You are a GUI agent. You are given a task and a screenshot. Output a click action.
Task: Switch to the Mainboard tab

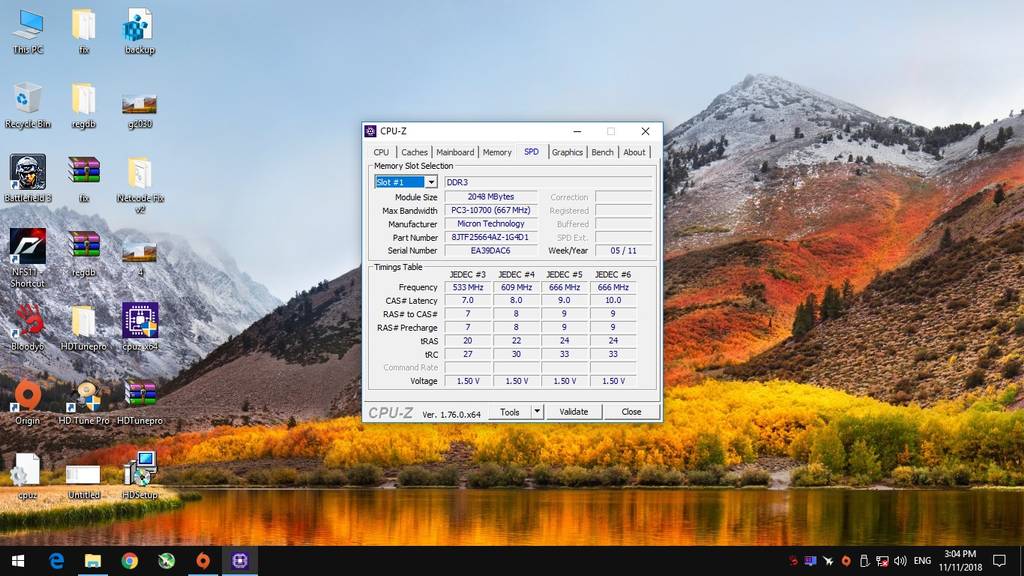tap(455, 152)
